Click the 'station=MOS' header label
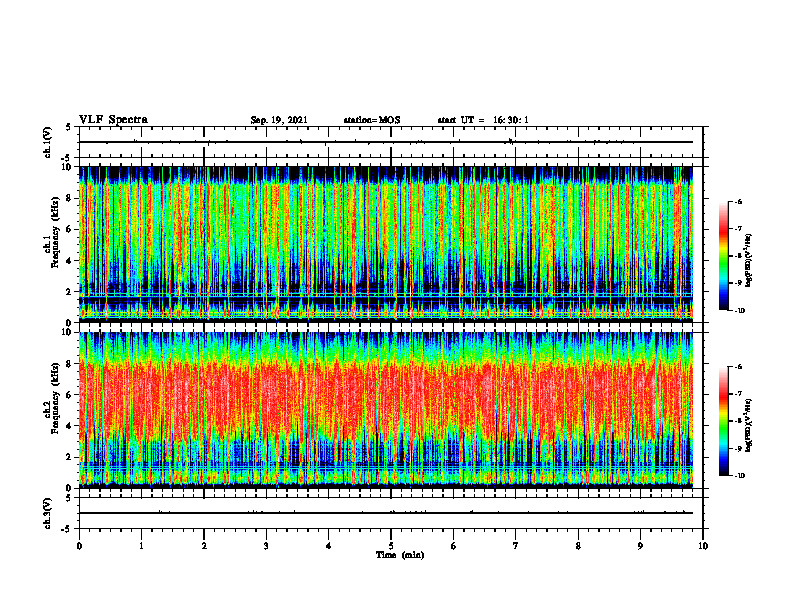The image size is (792, 612). [x=372, y=120]
